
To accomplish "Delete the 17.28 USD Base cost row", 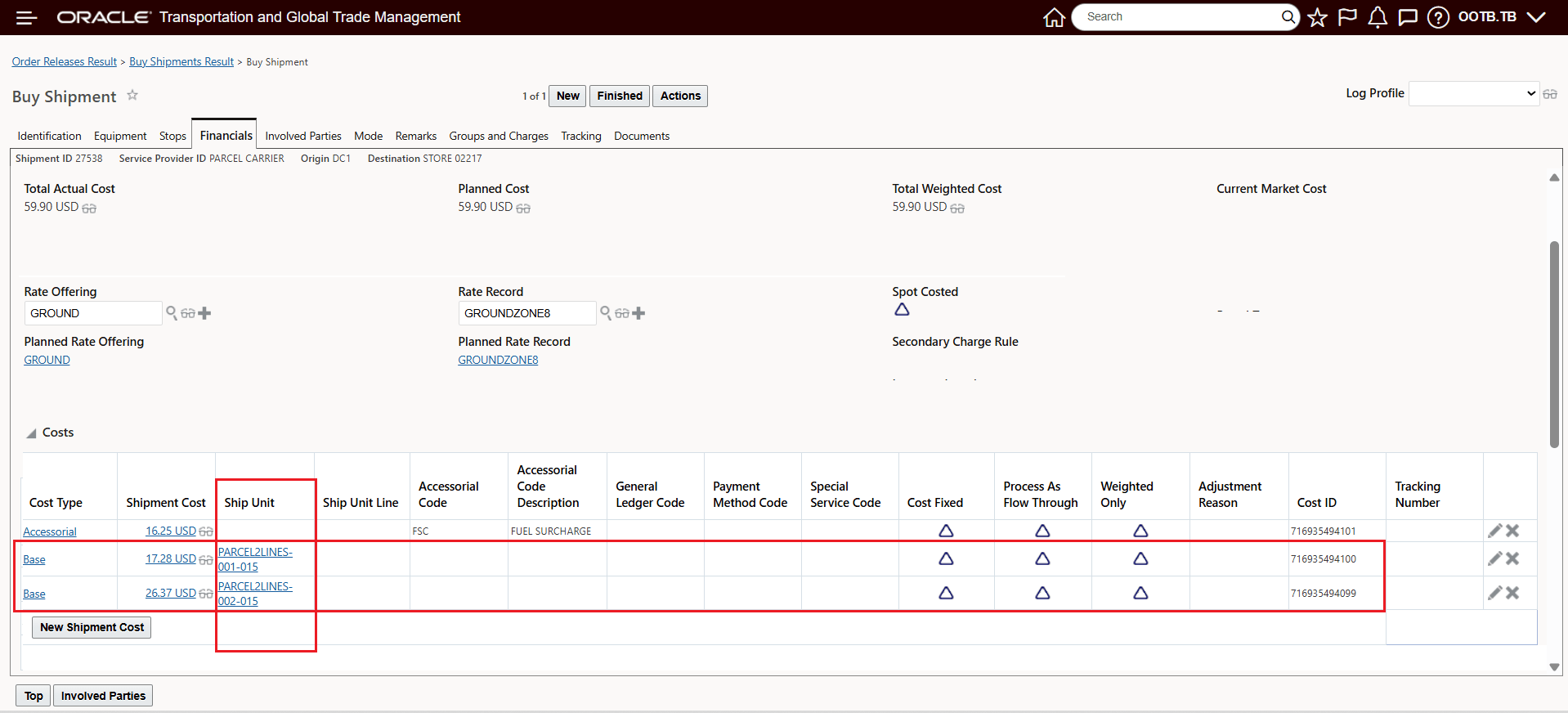I will coord(1512,558).
